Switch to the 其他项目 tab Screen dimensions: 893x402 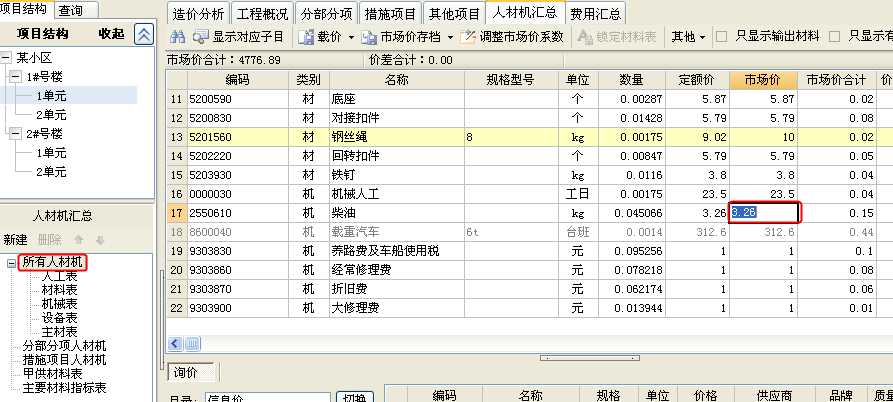455,14
